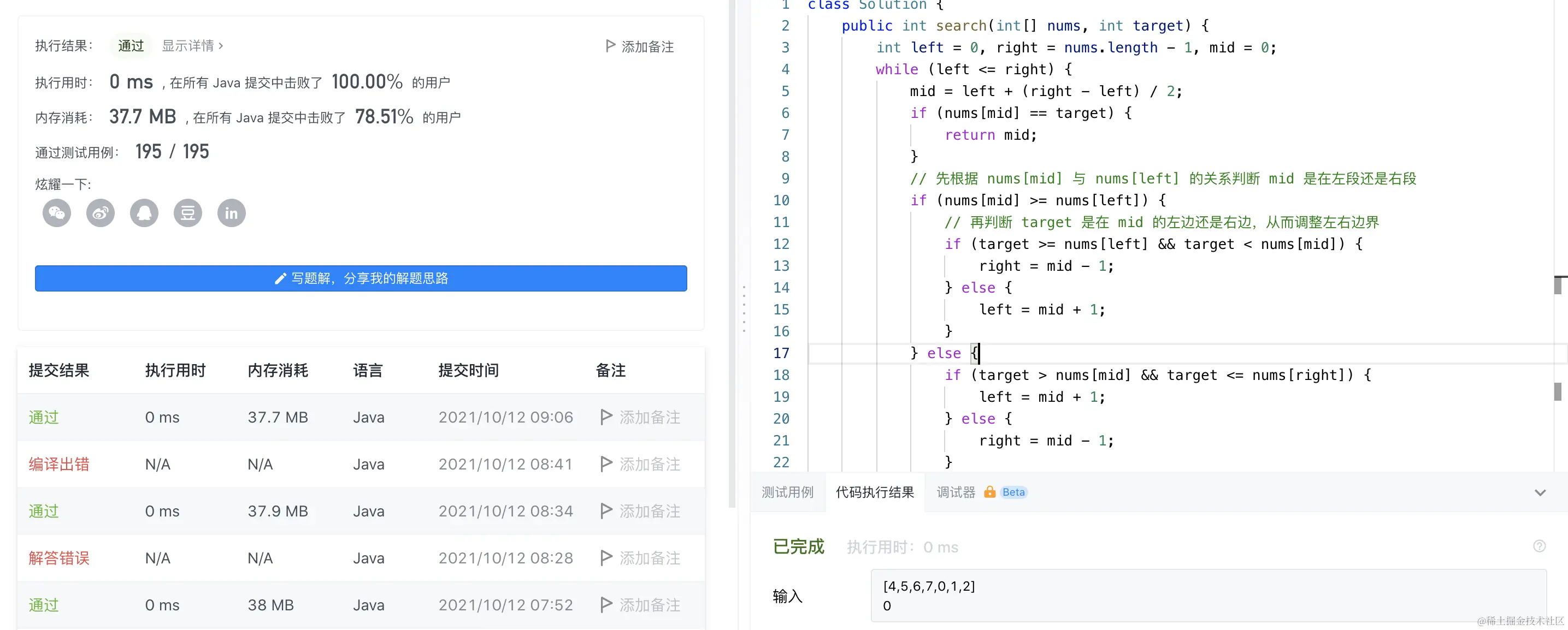Share result via LinkedIn icon
The width and height of the screenshot is (1568, 630).
[231, 213]
